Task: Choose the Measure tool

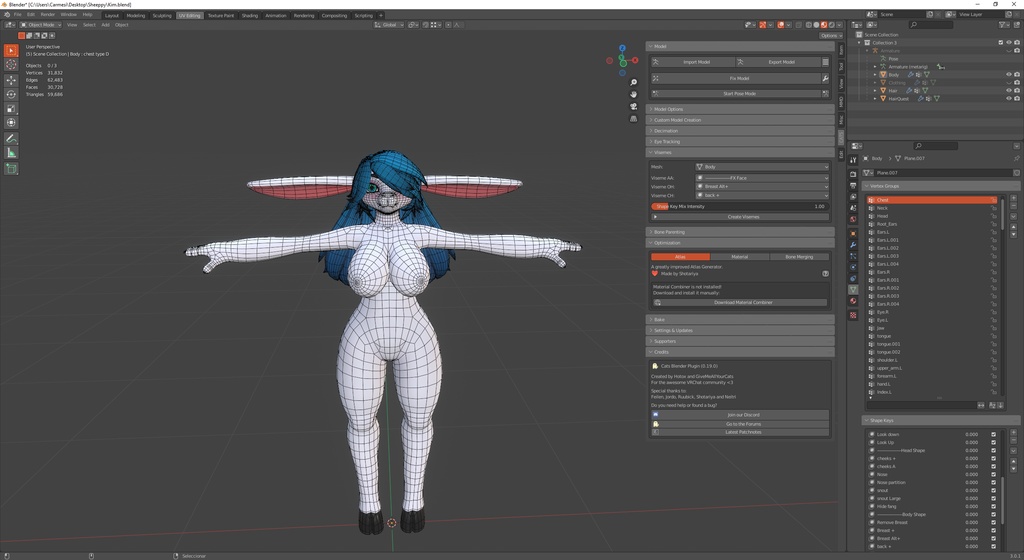Action: [11, 153]
